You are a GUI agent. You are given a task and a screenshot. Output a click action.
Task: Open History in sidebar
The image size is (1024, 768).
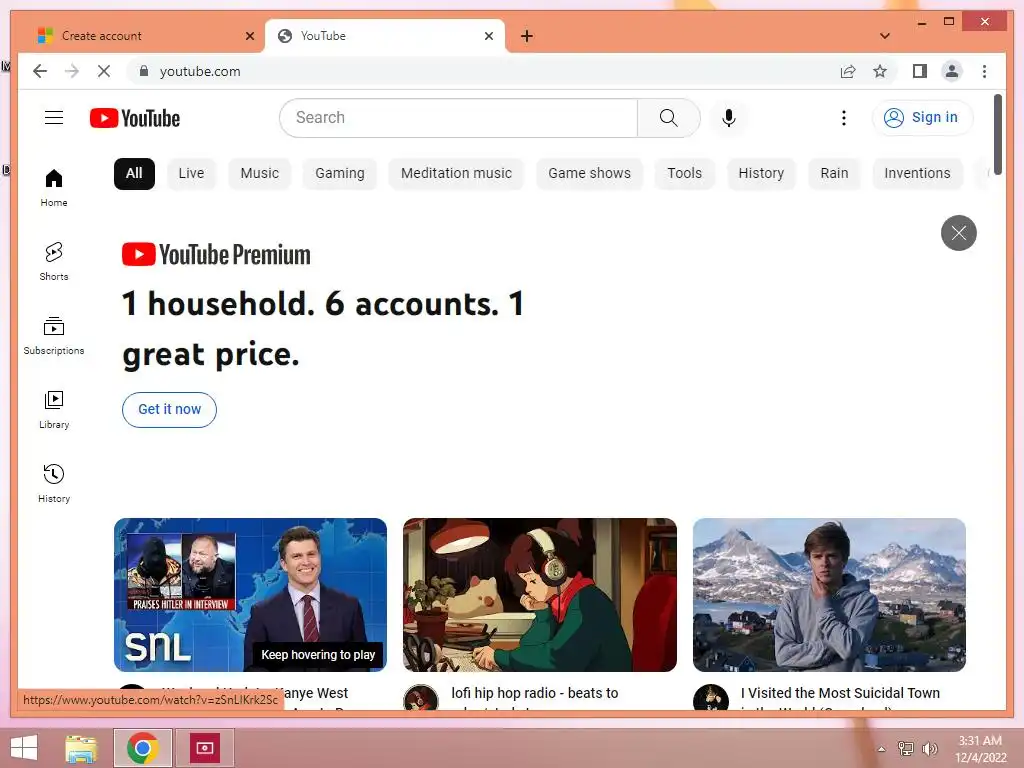[x=54, y=483]
